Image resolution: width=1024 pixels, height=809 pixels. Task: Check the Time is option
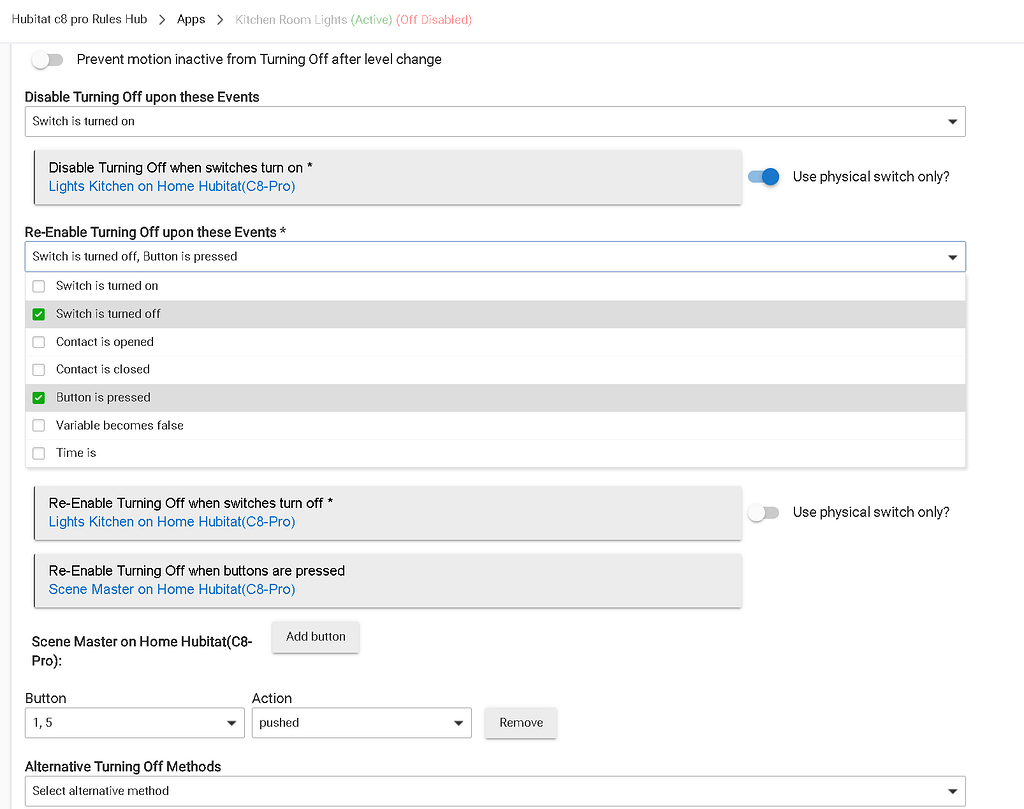39,454
